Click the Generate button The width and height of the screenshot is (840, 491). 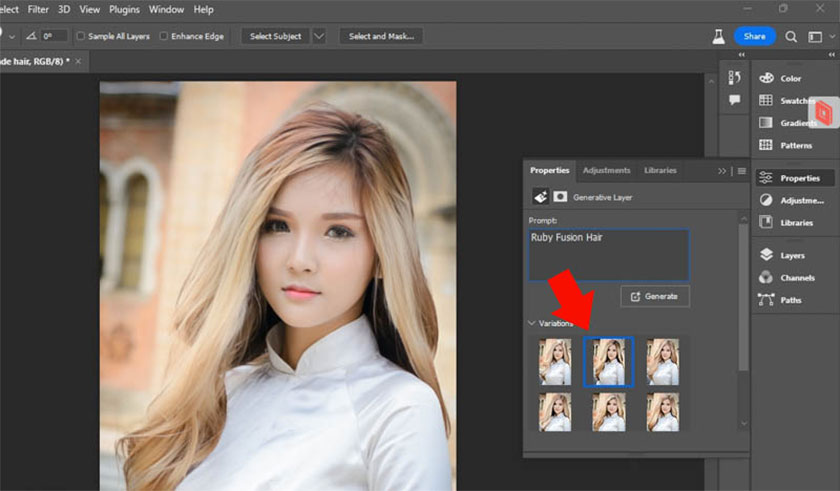(x=654, y=296)
